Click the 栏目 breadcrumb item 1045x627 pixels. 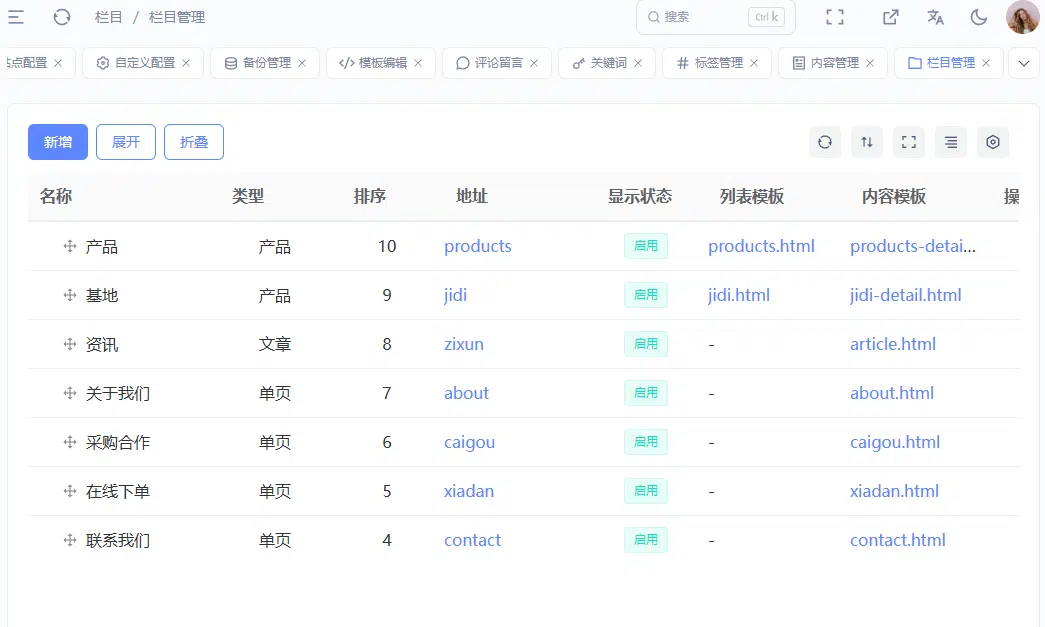[x=109, y=17]
